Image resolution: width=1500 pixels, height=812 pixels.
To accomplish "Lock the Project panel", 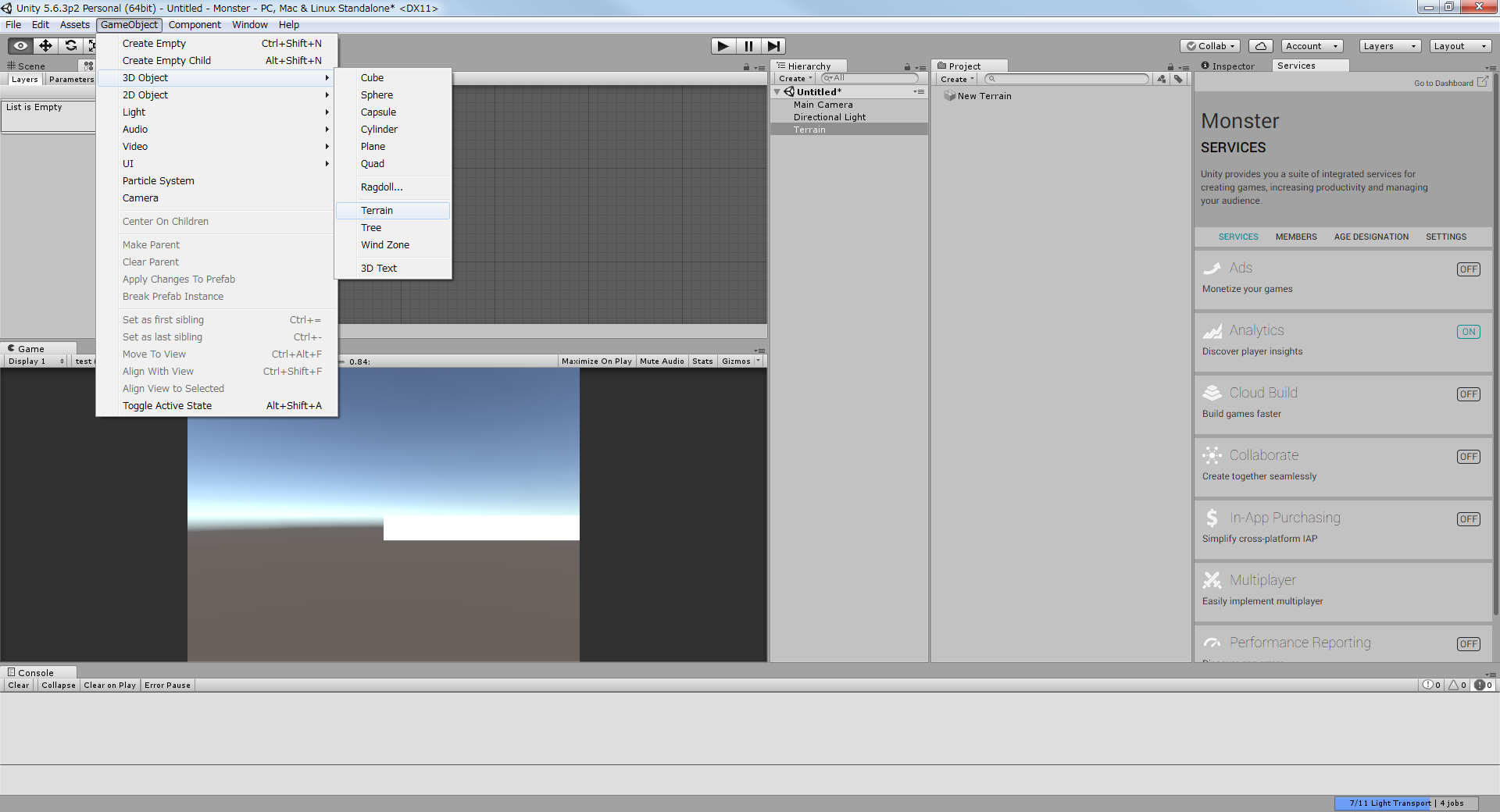I will coord(1170,67).
